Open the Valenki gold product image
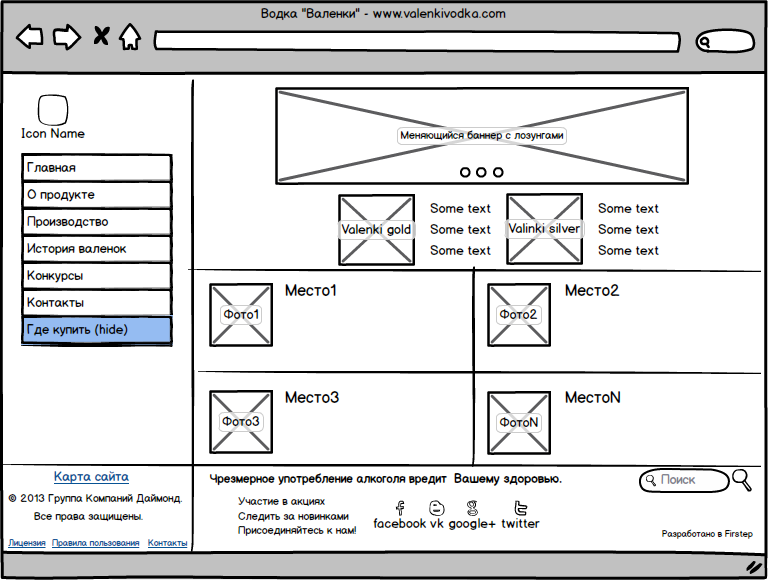 (376, 229)
